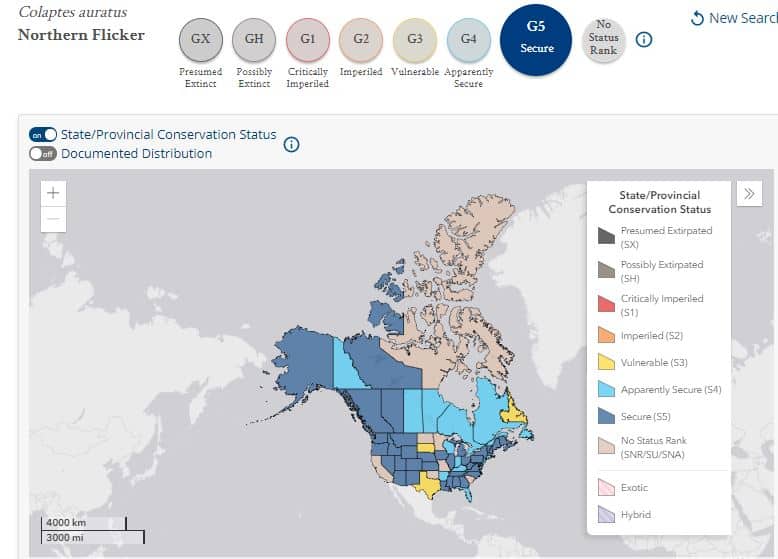Click the Possibly Extirpated (SH) legend swatch

tap(606, 270)
